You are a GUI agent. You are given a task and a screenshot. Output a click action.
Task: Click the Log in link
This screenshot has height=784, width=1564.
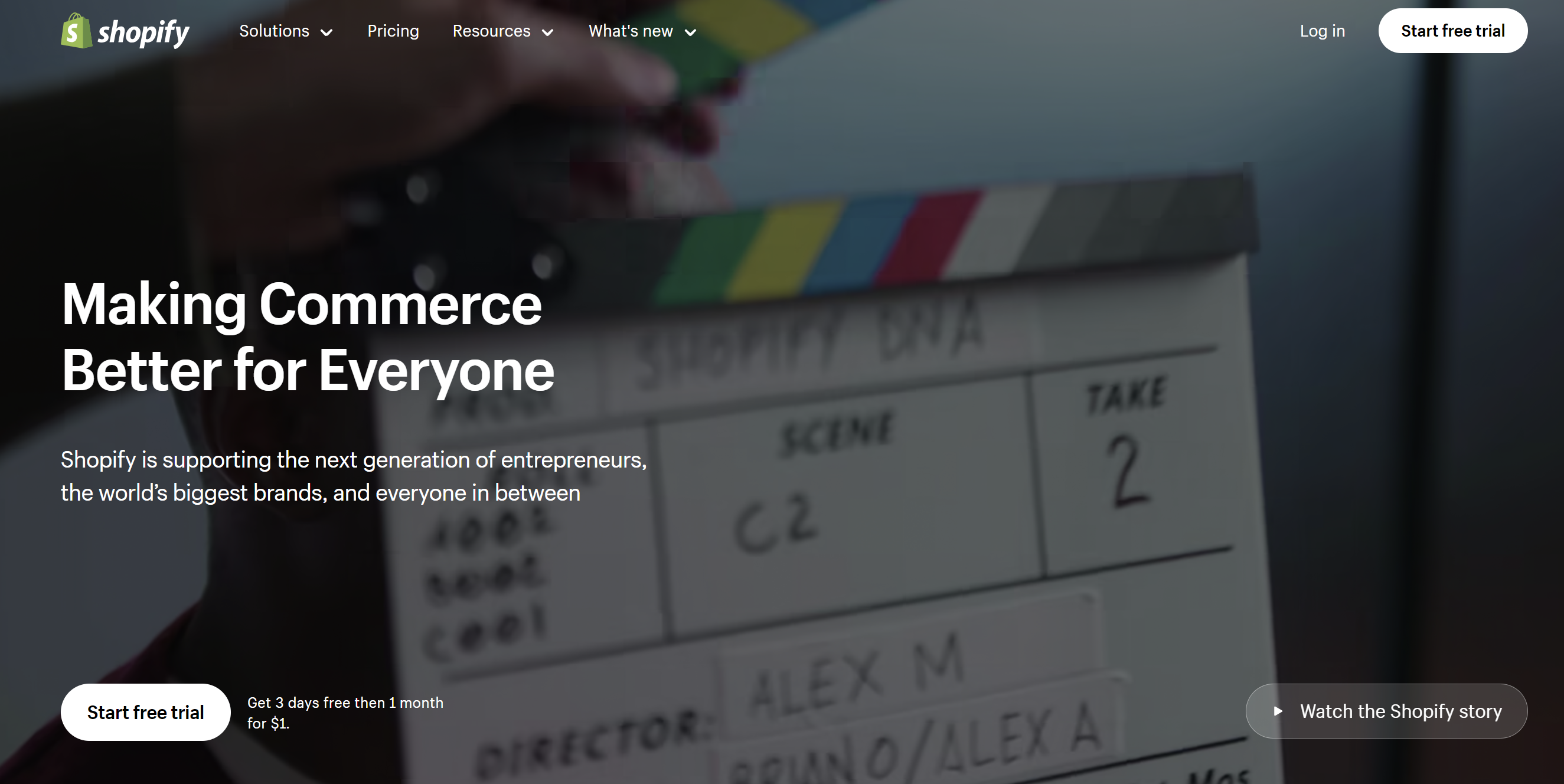click(1323, 31)
